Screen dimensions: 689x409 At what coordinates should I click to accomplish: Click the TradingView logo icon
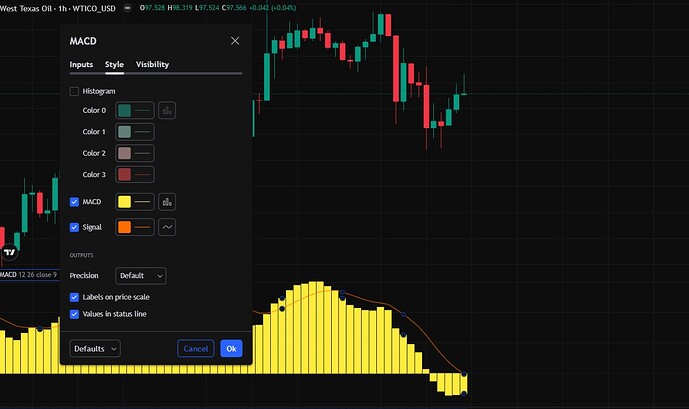click(x=9, y=252)
